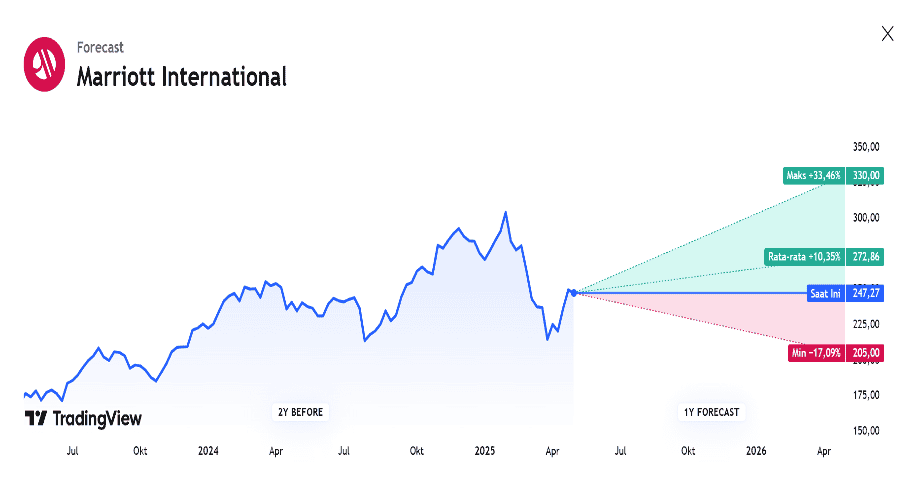Click the Saat Ini current price label
Screen dimensions: 912x492
click(x=826, y=293)
